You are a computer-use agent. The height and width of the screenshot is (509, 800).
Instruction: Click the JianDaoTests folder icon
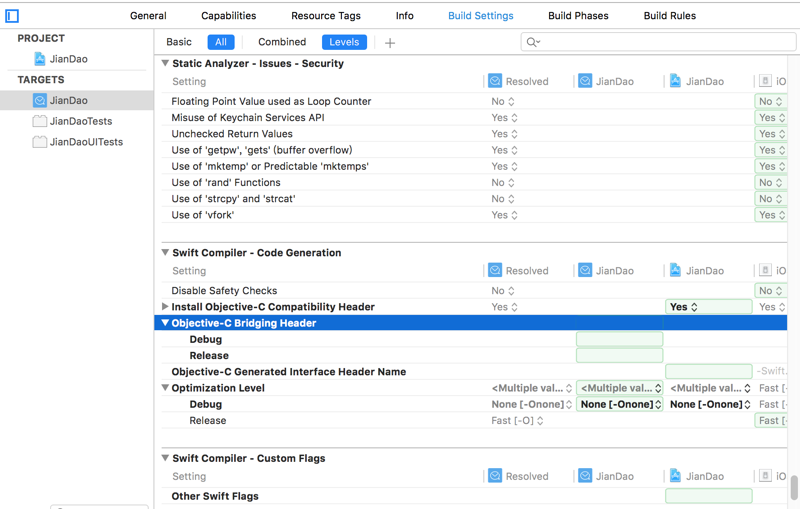[x=40, y=121]
